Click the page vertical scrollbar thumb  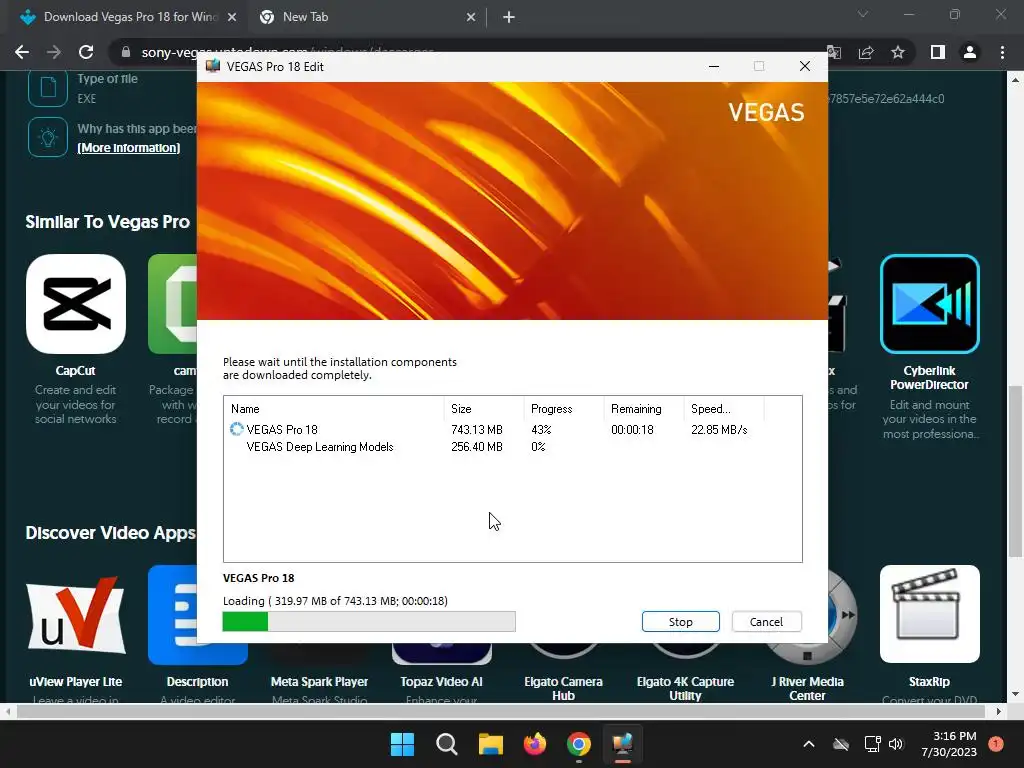1016,470
